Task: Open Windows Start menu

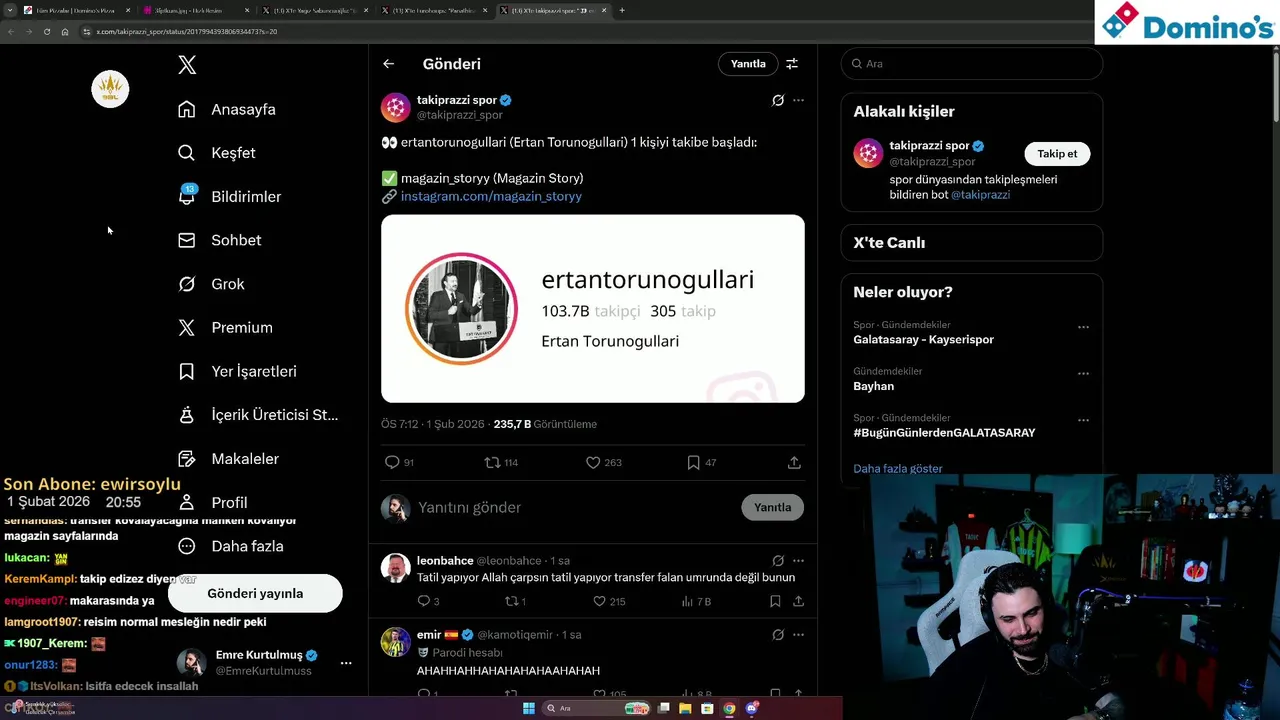Action: (529, 708)
